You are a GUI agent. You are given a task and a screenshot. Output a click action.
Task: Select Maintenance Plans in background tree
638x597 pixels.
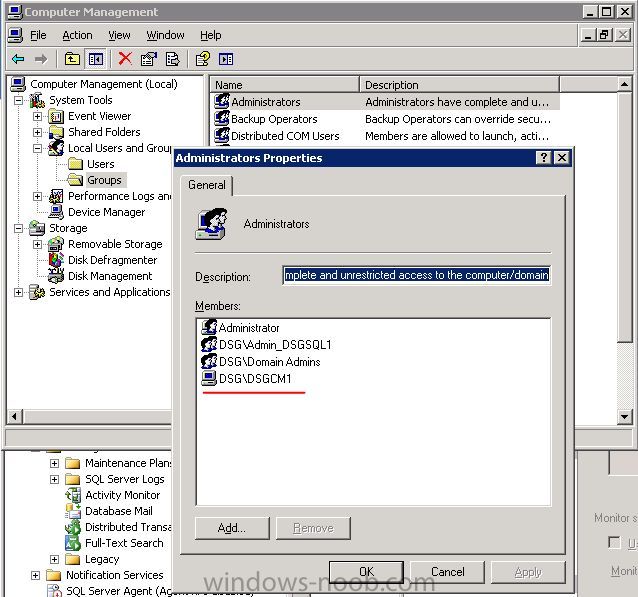pos(128,463)
